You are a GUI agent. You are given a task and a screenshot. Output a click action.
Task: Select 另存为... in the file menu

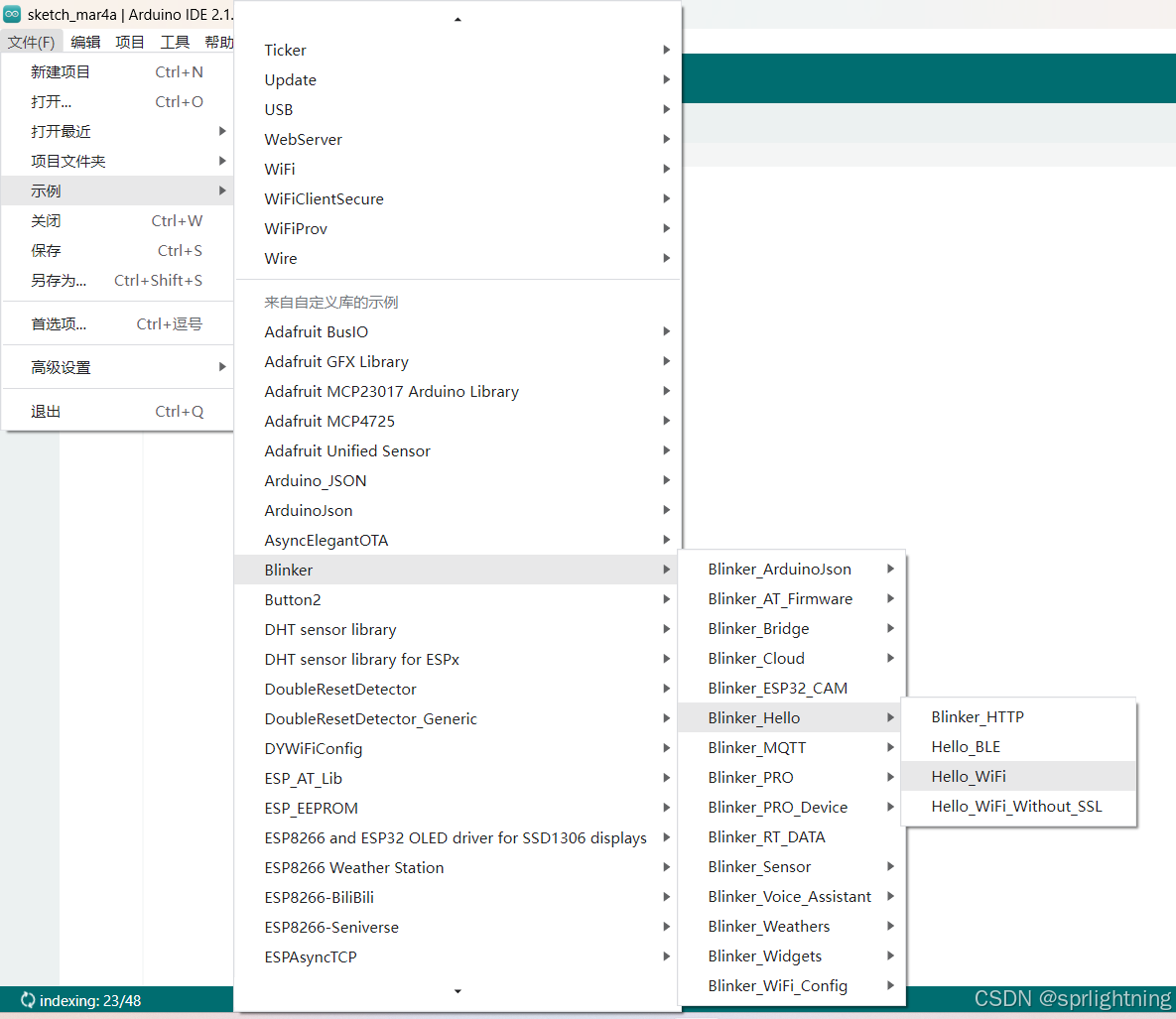tap(118, 281)
